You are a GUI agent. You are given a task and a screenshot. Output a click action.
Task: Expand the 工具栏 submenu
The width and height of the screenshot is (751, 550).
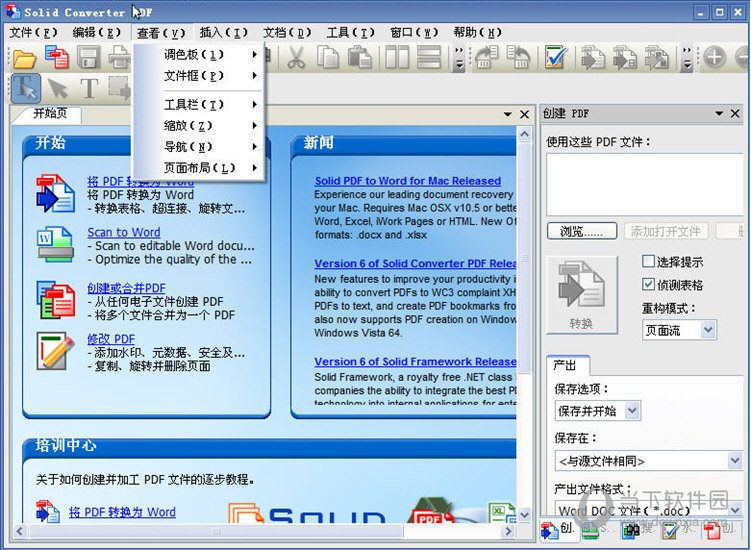point(198,104)
